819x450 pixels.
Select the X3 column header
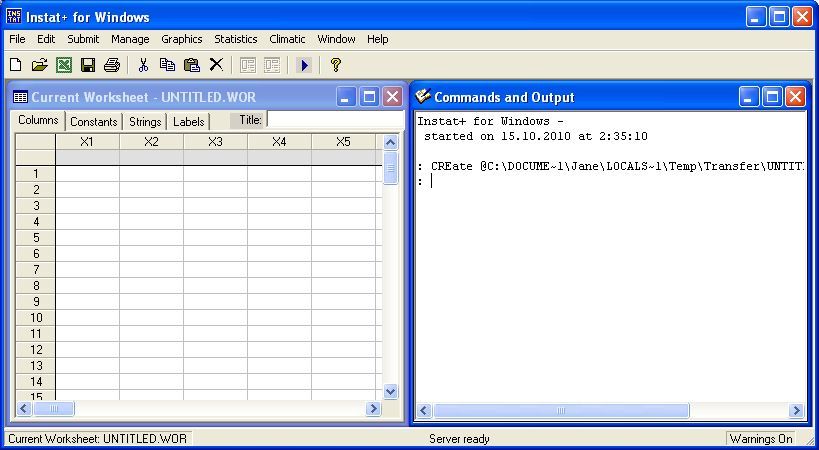click(215, 142)
